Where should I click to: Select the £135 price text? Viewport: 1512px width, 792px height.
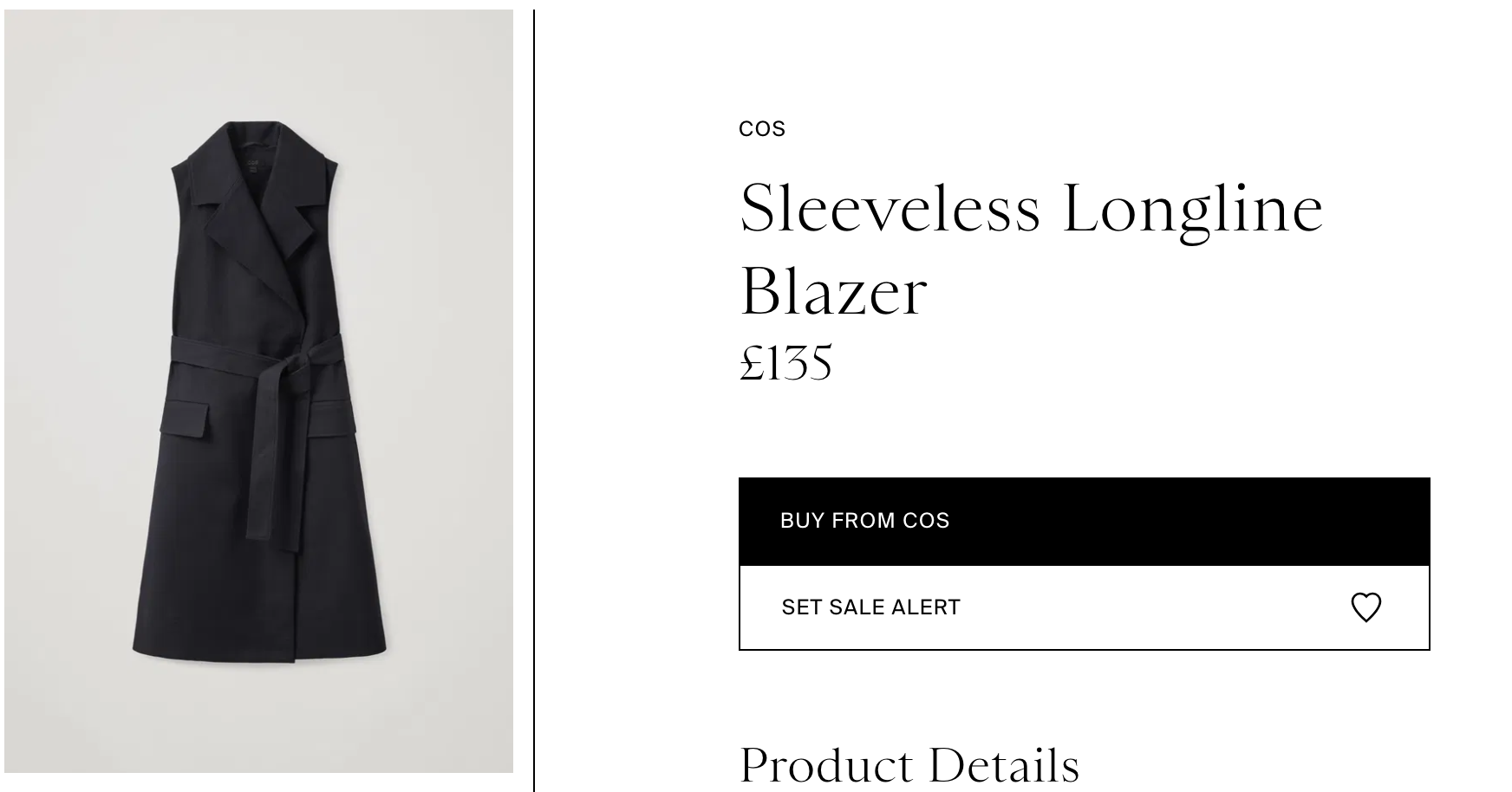coord(785,363)
